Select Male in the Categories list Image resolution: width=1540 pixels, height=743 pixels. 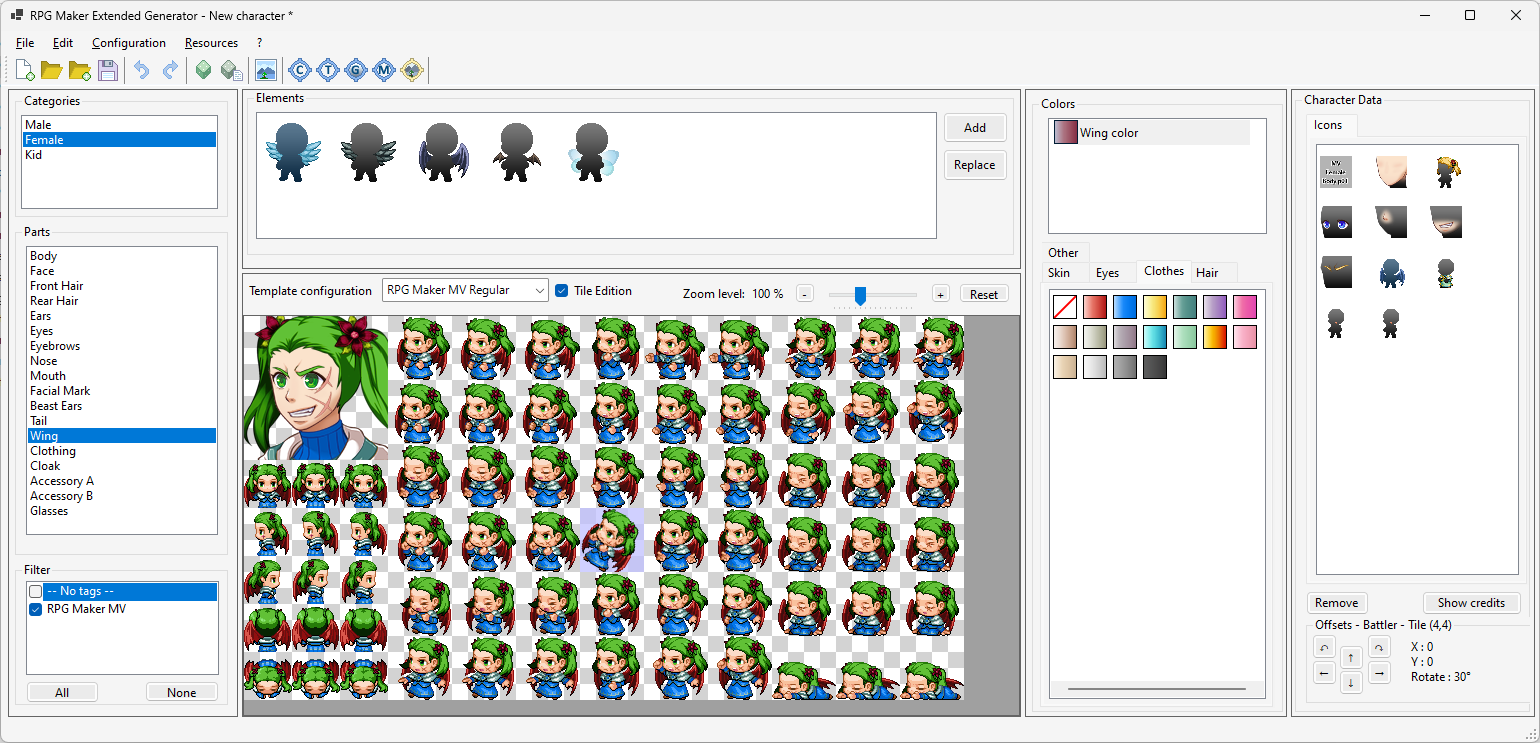point(119,125)
